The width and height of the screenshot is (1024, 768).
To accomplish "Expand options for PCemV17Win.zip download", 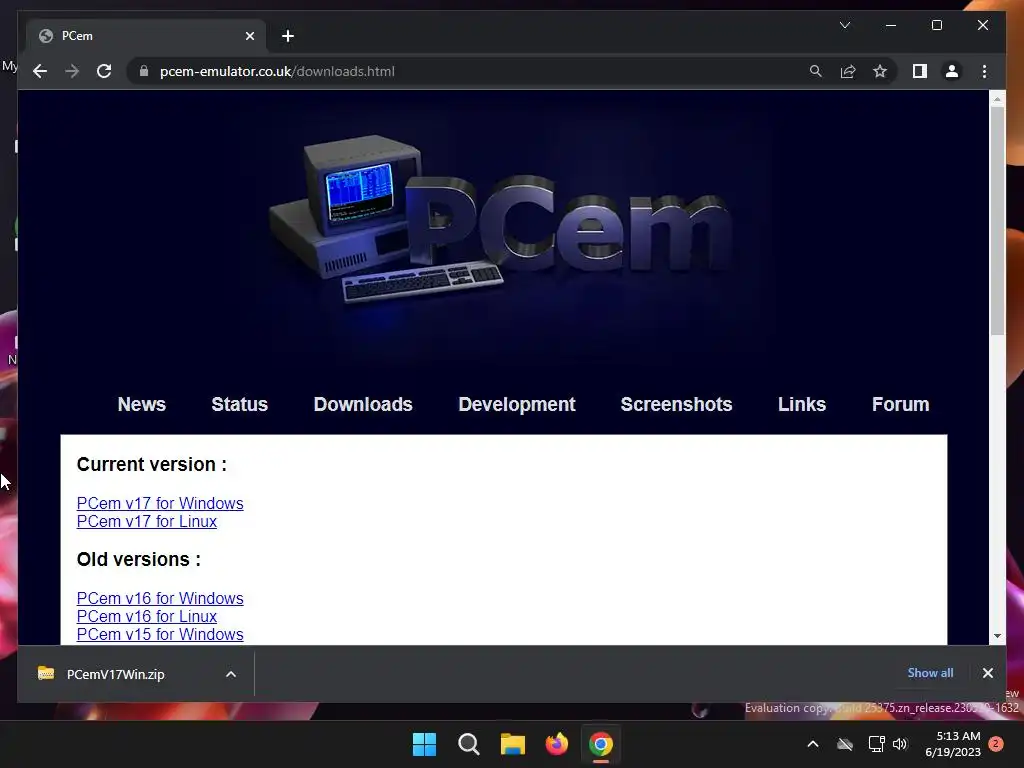I will coord(231,674).
